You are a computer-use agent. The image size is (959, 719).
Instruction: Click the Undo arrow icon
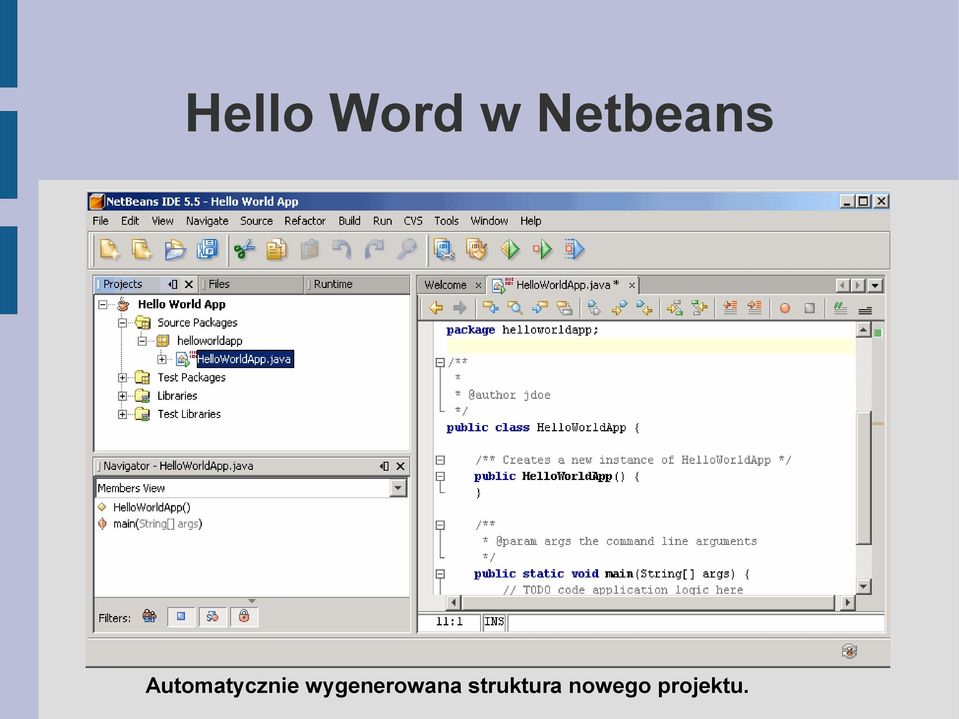[x=342, y=249]
